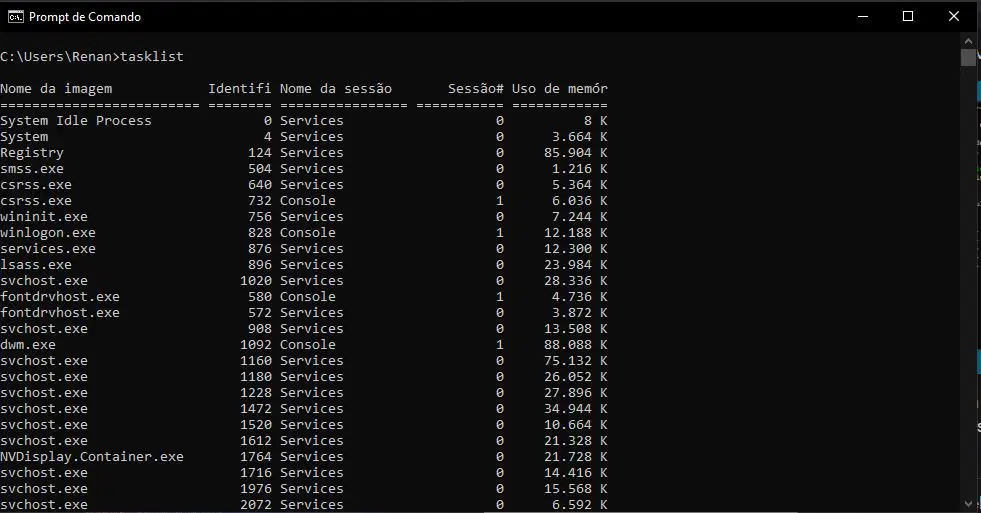This screenshot has width=981, height=513.
Task: Click csrss.exe with PID 640
Action: (x=36, y=185)
